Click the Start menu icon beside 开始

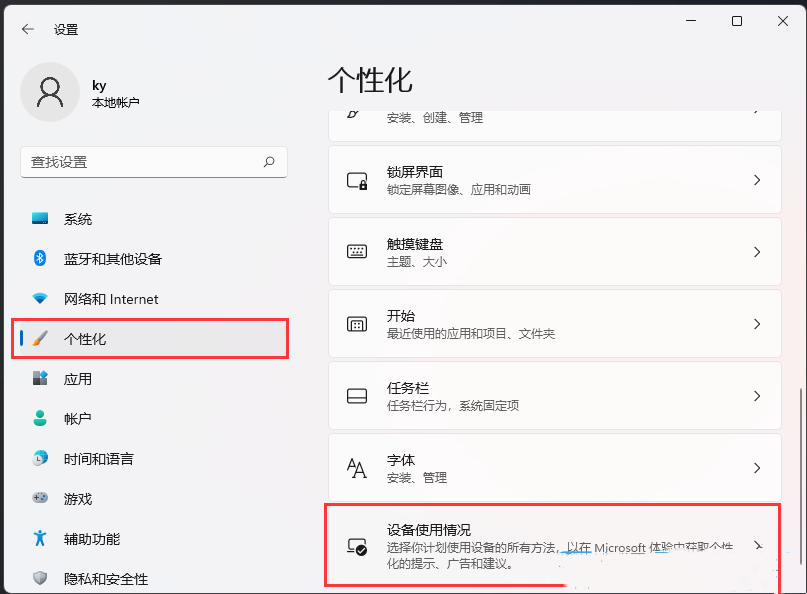356,324
